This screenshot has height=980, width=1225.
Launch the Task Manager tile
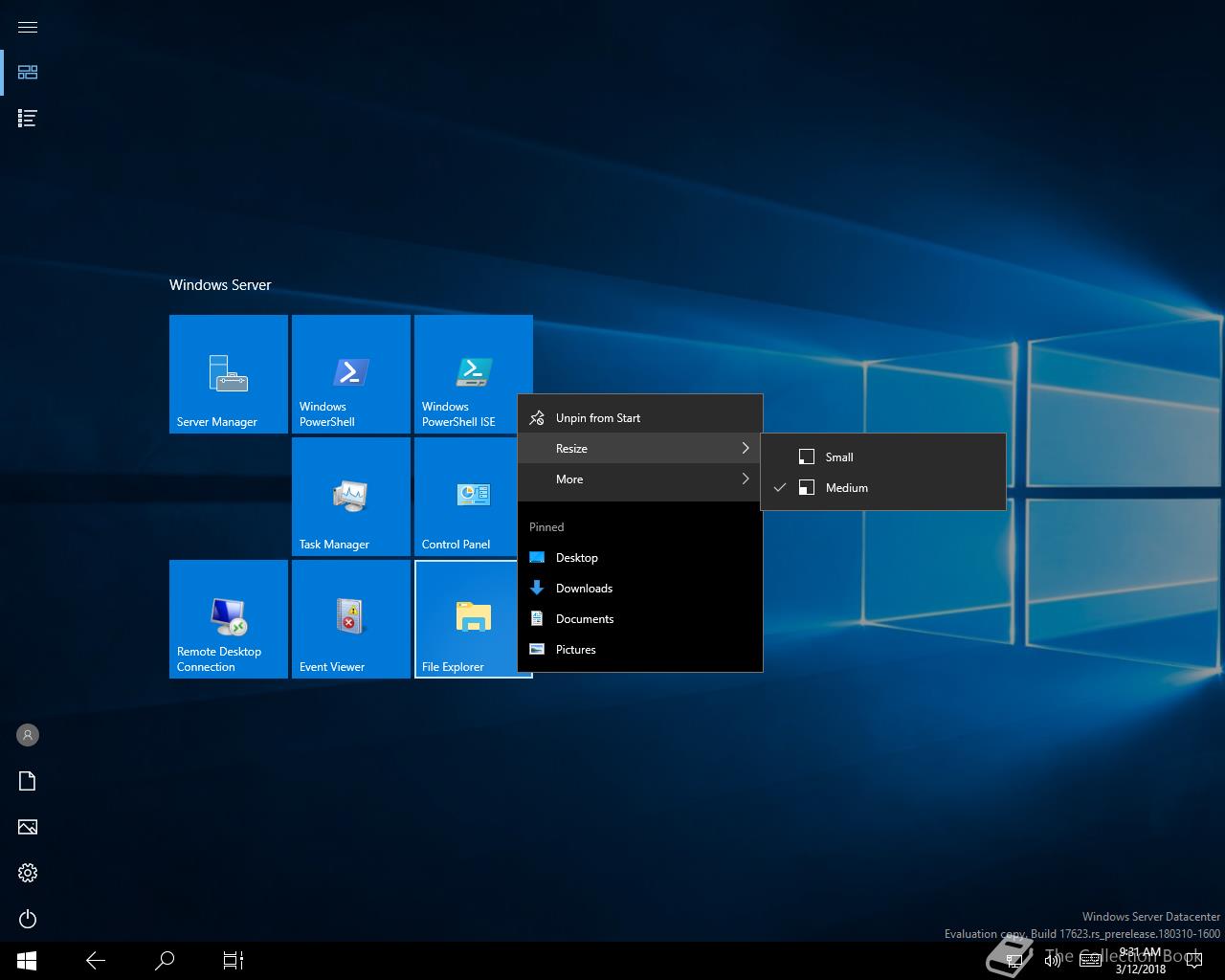351,497
